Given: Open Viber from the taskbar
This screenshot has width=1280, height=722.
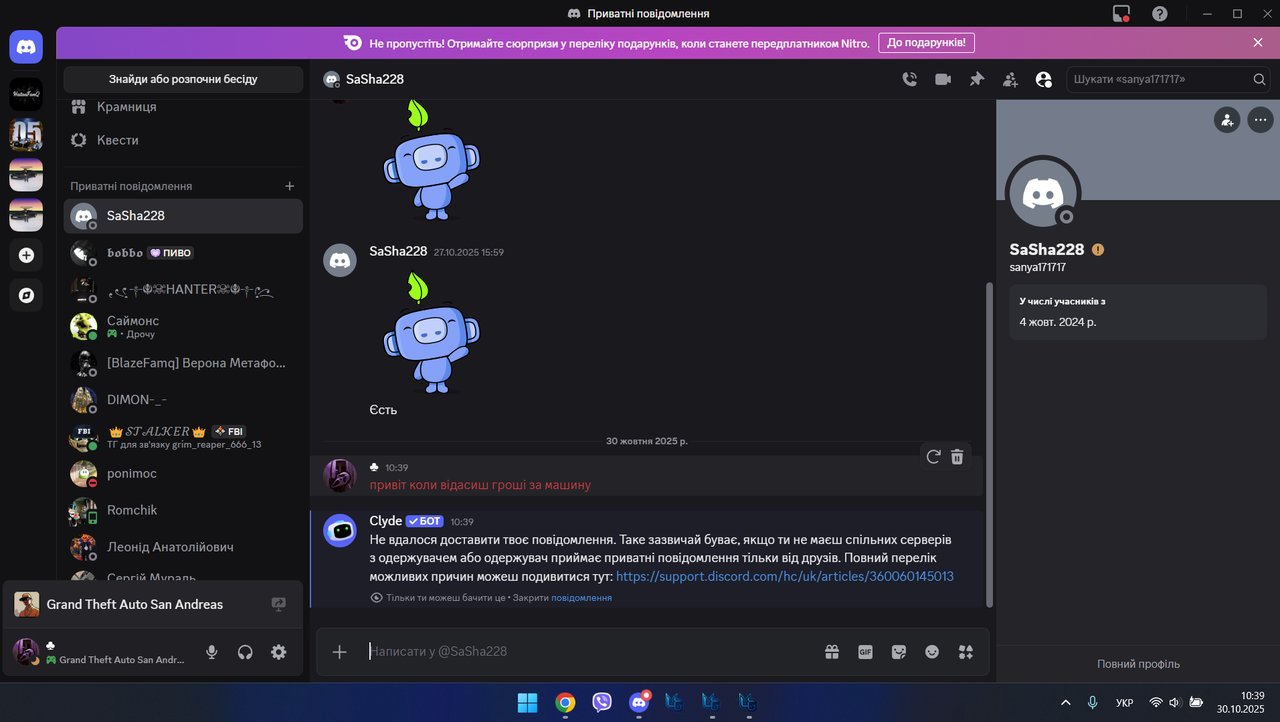Looking at the screenshot, I should tap(602, 703).
